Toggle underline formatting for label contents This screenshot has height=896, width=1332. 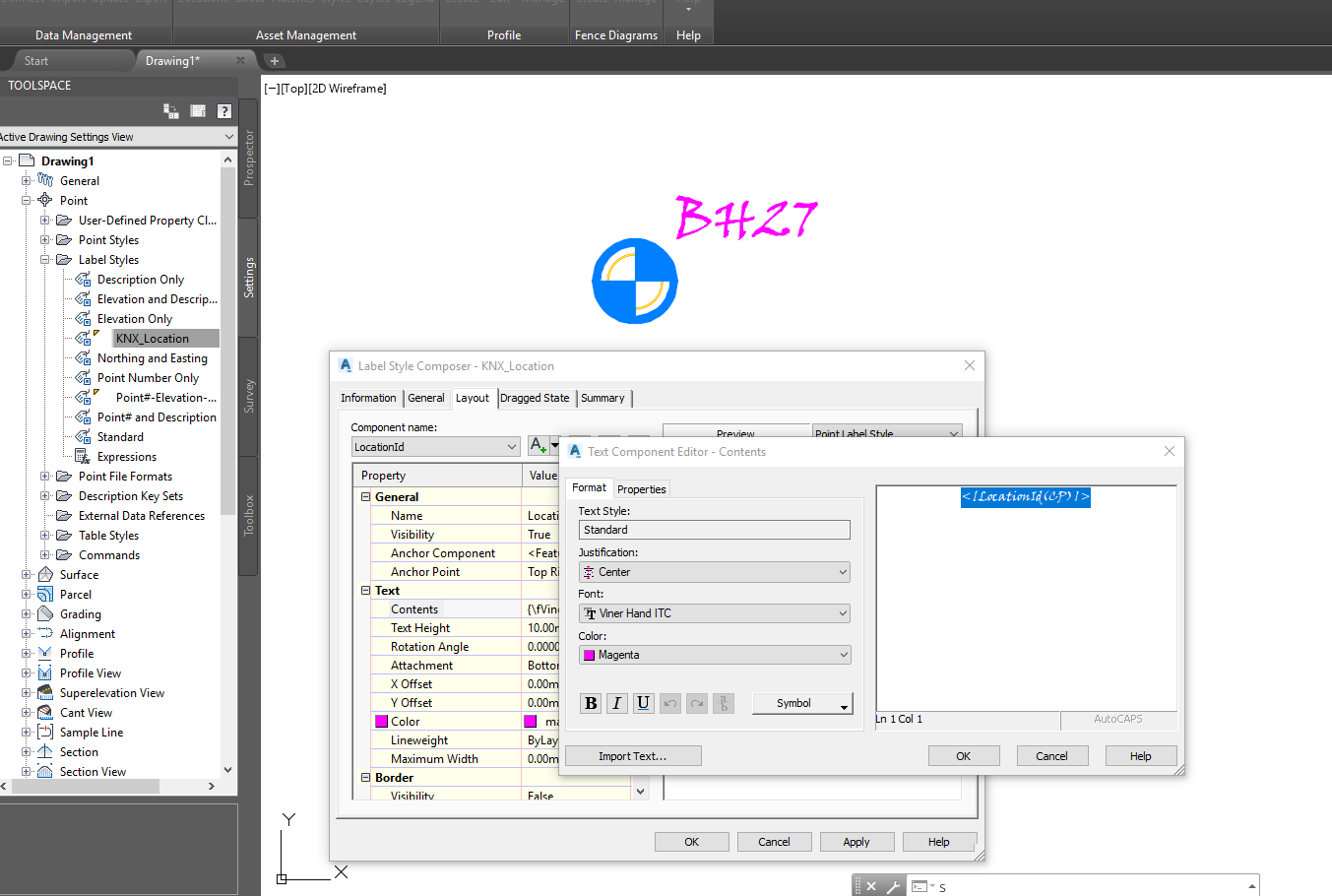tap(643, 703)
